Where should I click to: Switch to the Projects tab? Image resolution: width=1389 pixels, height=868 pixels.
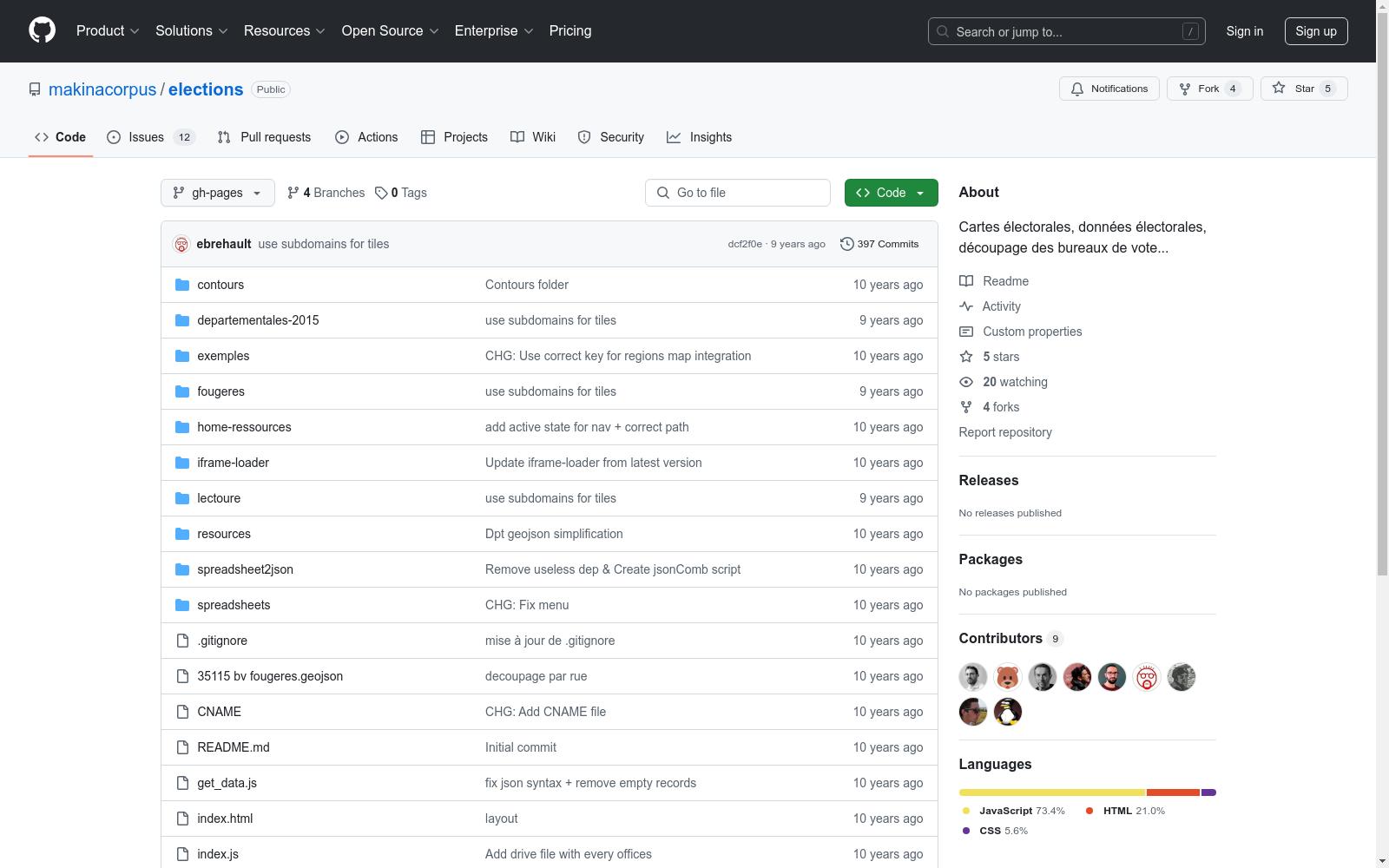[x=454, y=137]
